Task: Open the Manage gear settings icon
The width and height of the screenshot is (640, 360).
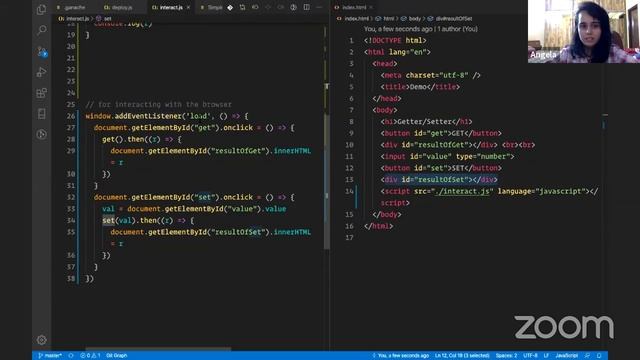Action: [x=42, y=340]
